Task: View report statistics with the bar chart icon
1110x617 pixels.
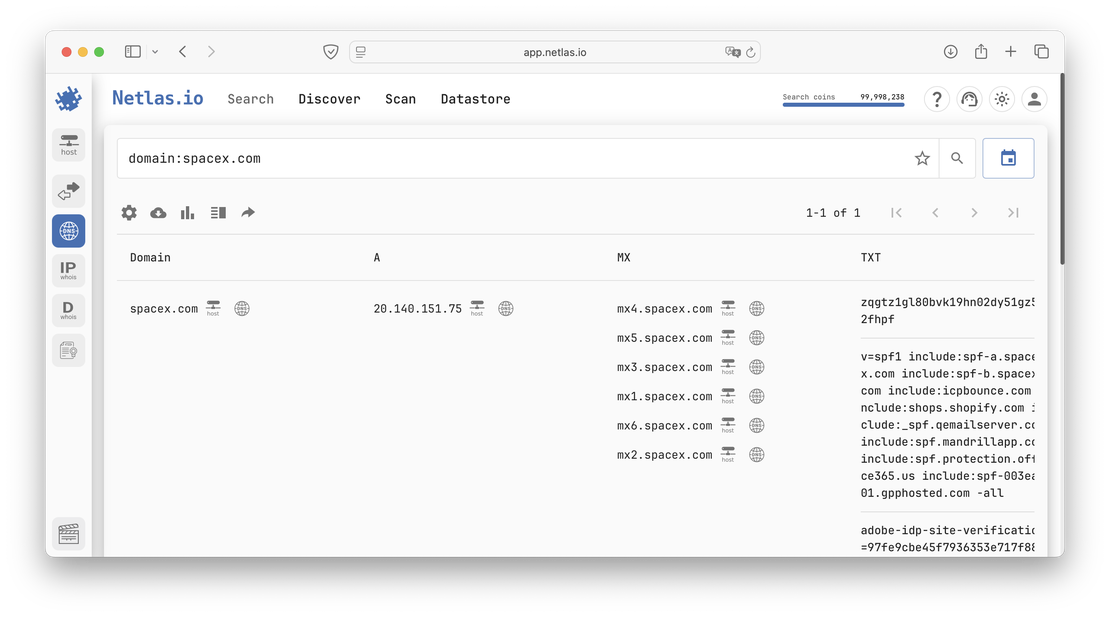Action: pyautogui.click(x=187, y=212)
